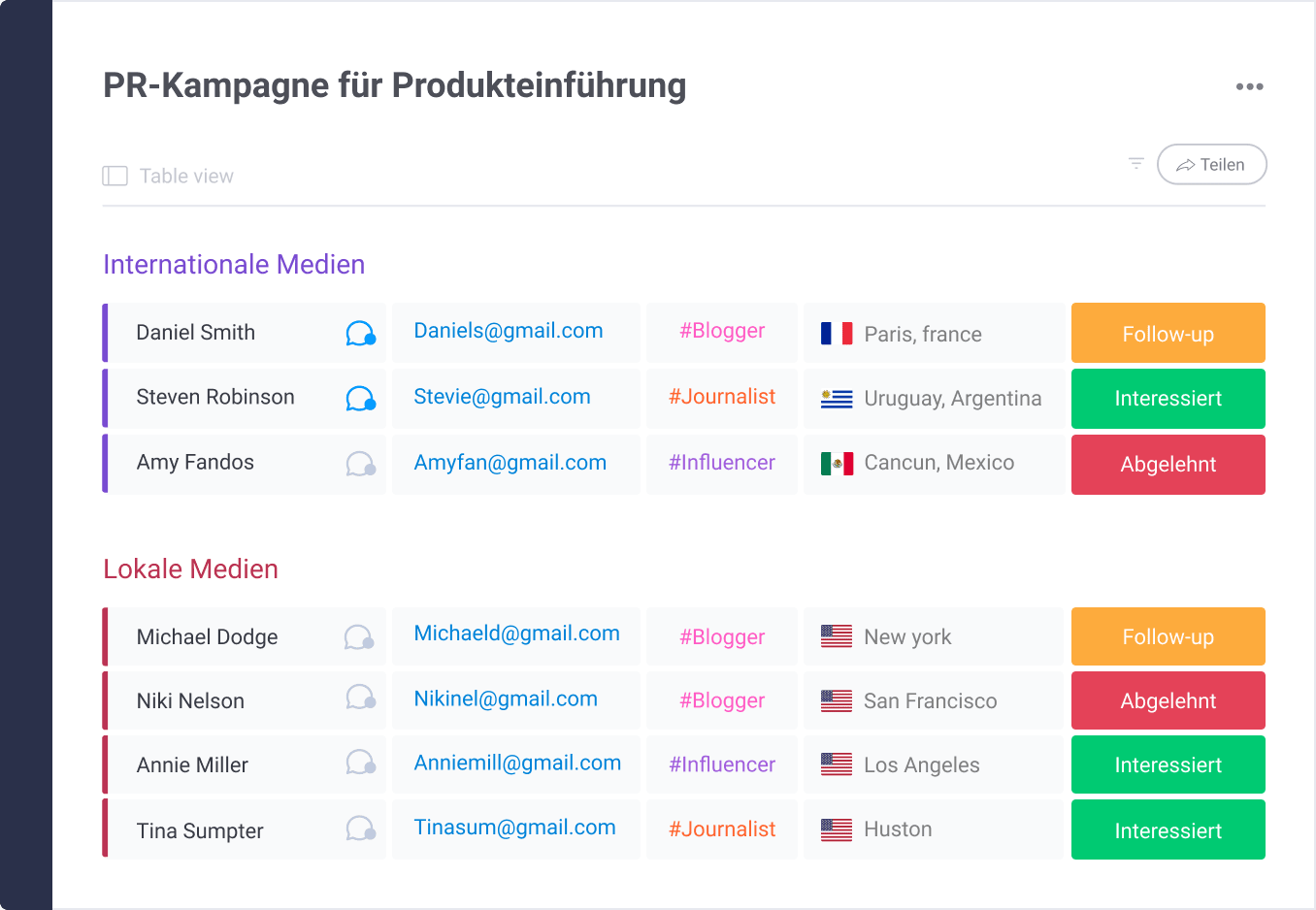Image resolution: width=1316 pixels, height=910 pixels.
Task: Select the name Daniel Smith
Action: coord(195,333)
